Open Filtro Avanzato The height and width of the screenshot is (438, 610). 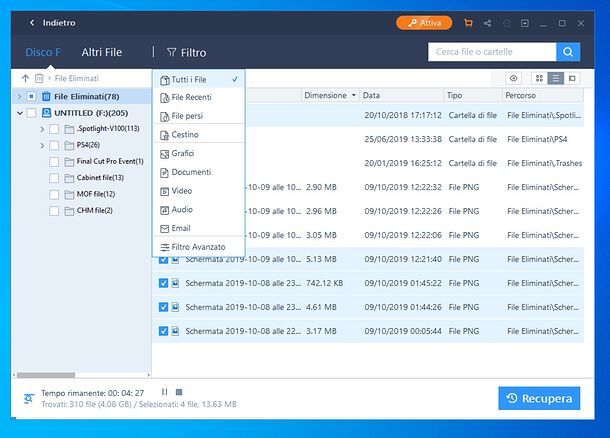click(x=199, y=247)
